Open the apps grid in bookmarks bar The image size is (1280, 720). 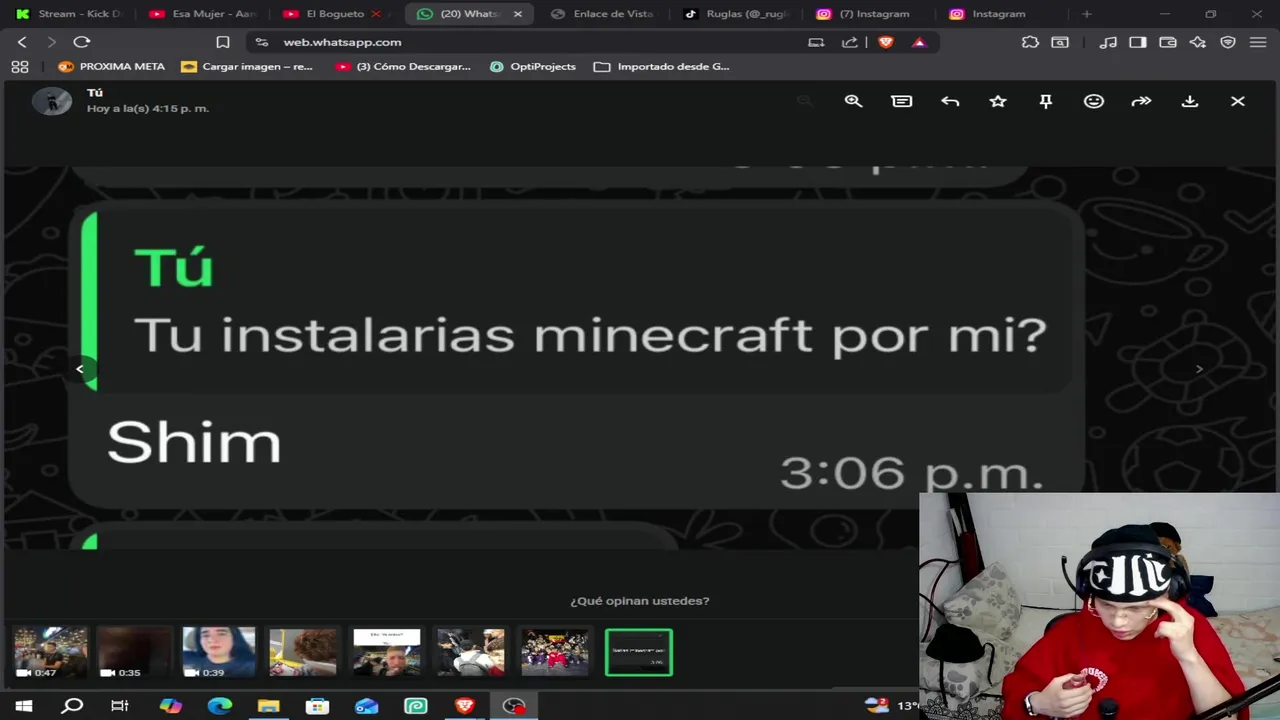[20, 66]
